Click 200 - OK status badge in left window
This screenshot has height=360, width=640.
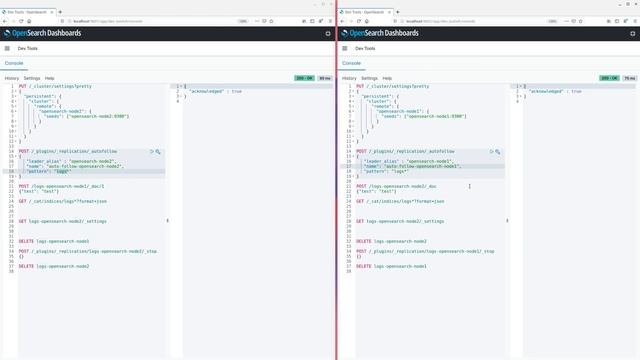coord(304,78)
